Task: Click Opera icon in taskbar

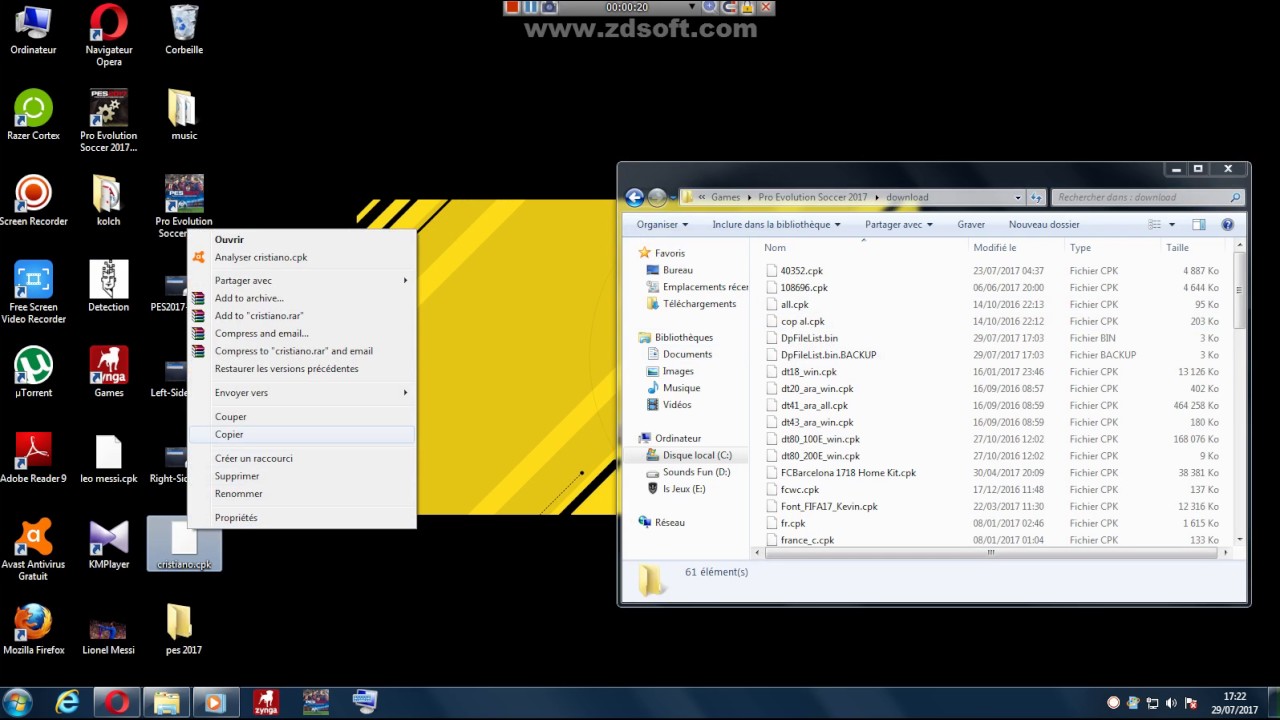Action: point(117,703)
